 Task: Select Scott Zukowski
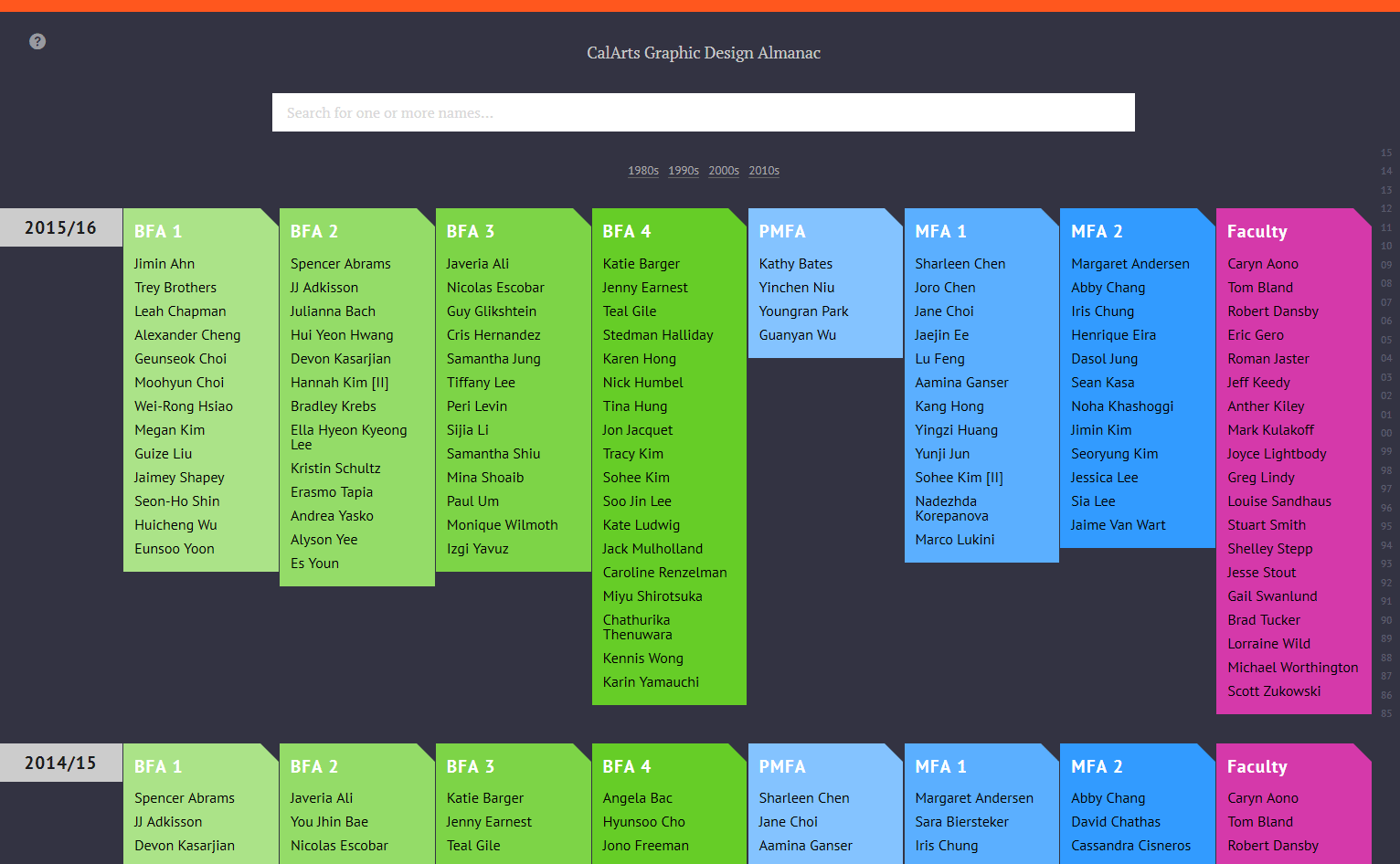[1274, 691]
